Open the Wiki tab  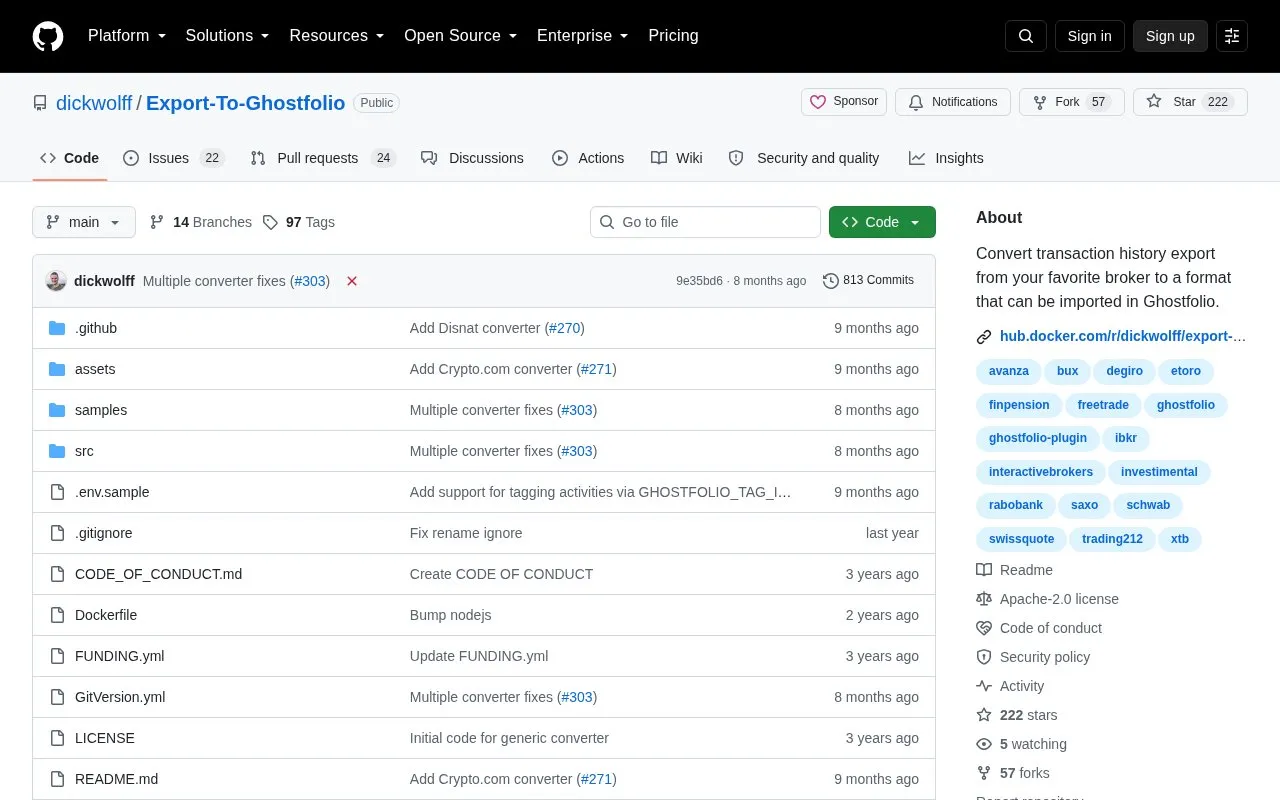[677, 158]
